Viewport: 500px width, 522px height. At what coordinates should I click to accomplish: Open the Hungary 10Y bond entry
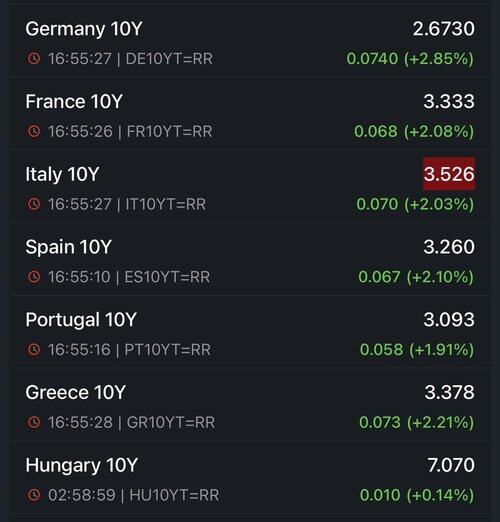click(250, 477)
